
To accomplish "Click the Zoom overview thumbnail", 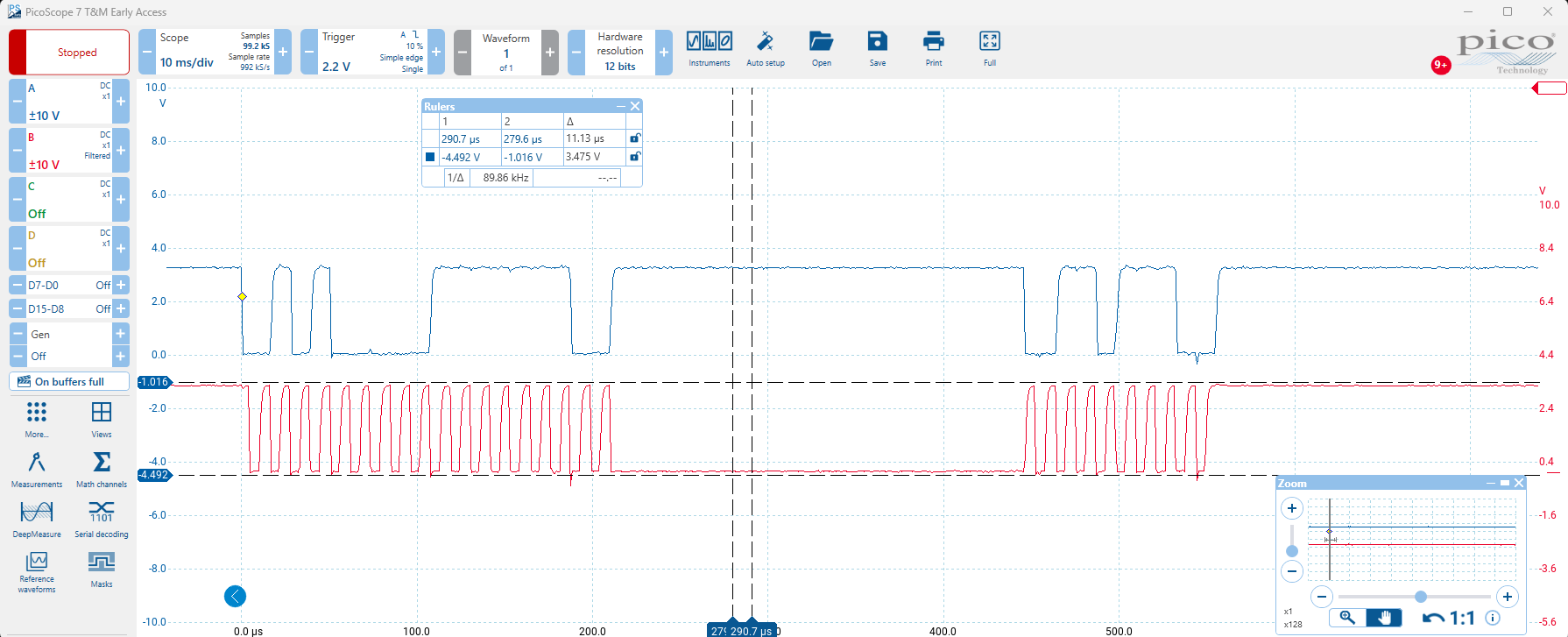I will (x=1412, y=539).
